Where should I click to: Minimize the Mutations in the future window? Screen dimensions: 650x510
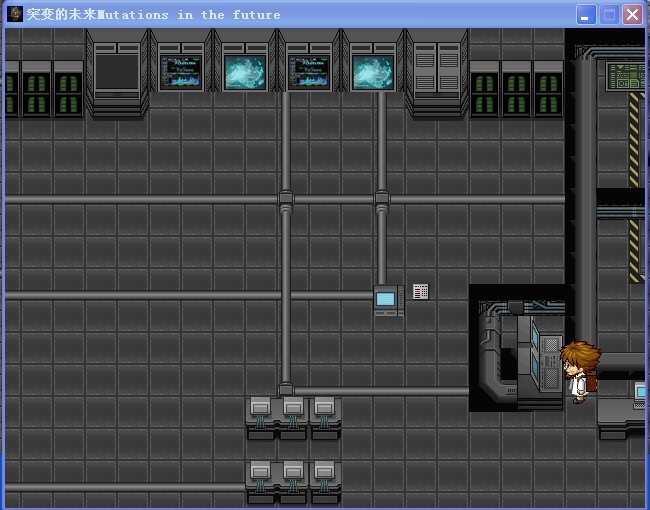(586, 15)
